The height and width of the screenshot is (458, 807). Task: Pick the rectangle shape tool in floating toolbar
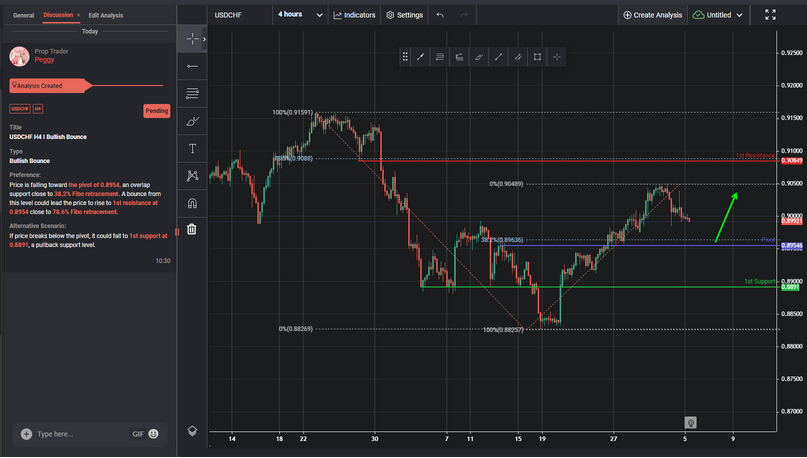[x=537, y=57]
